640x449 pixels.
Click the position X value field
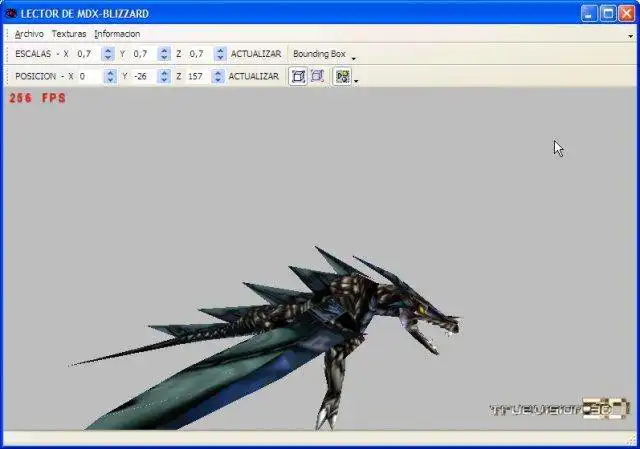point(90,76)
